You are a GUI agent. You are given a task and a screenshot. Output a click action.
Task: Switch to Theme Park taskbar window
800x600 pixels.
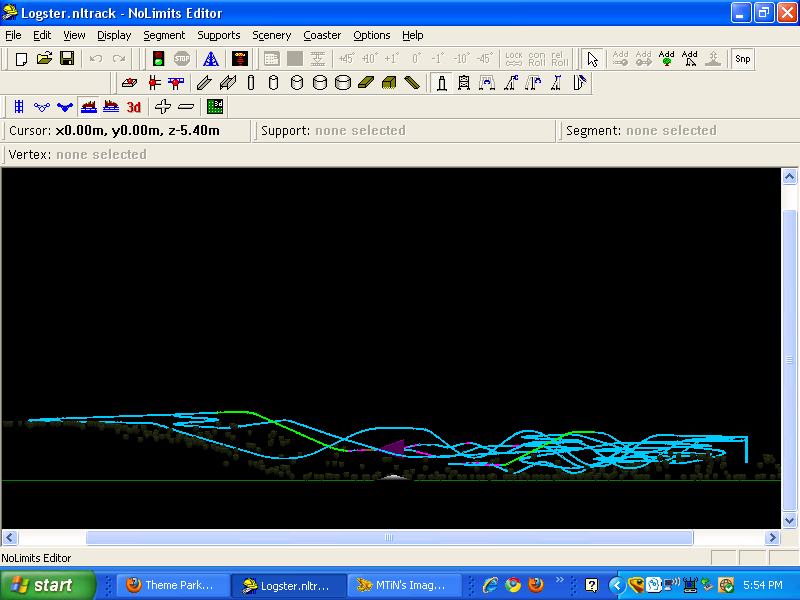(x=173, y=585)
